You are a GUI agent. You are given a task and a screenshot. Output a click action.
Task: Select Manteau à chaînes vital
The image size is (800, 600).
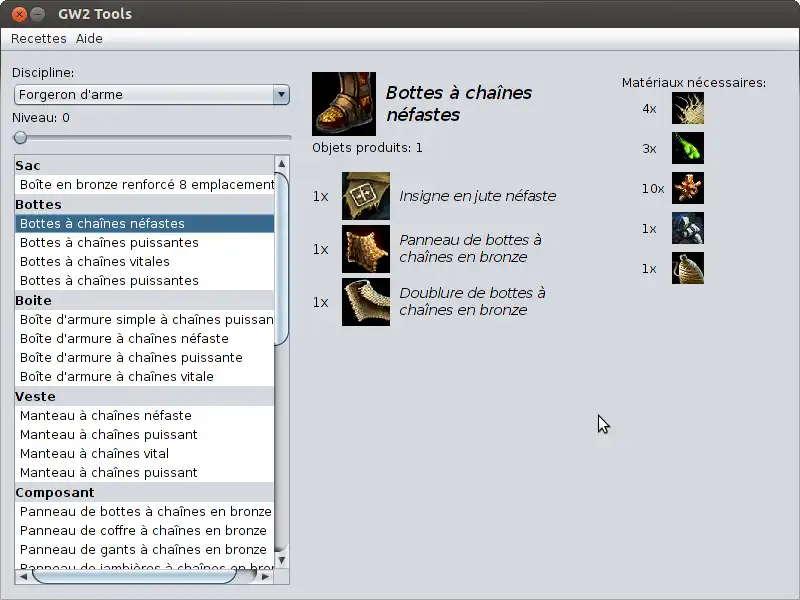pos(144,454)
